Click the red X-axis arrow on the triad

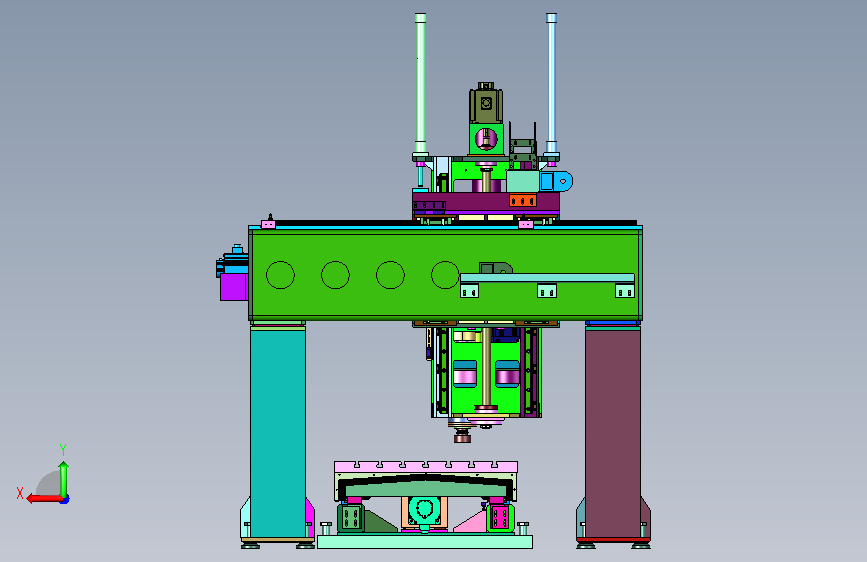44,499
